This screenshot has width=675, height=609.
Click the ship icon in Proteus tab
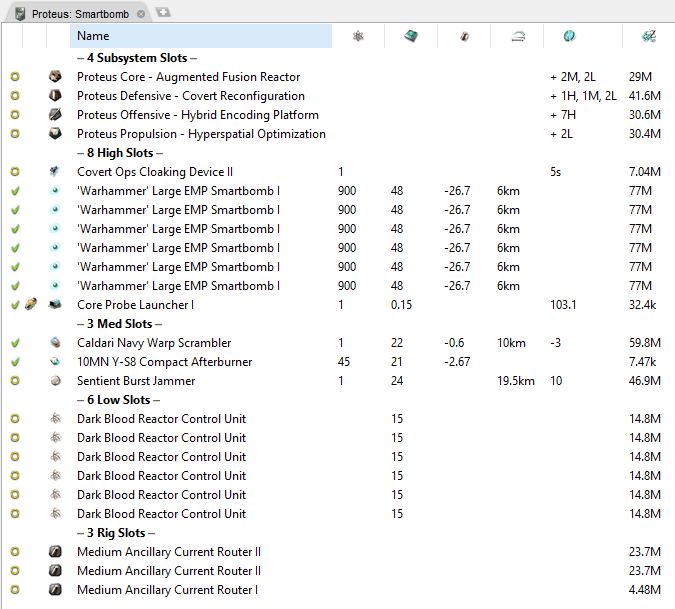pos(20,14)
